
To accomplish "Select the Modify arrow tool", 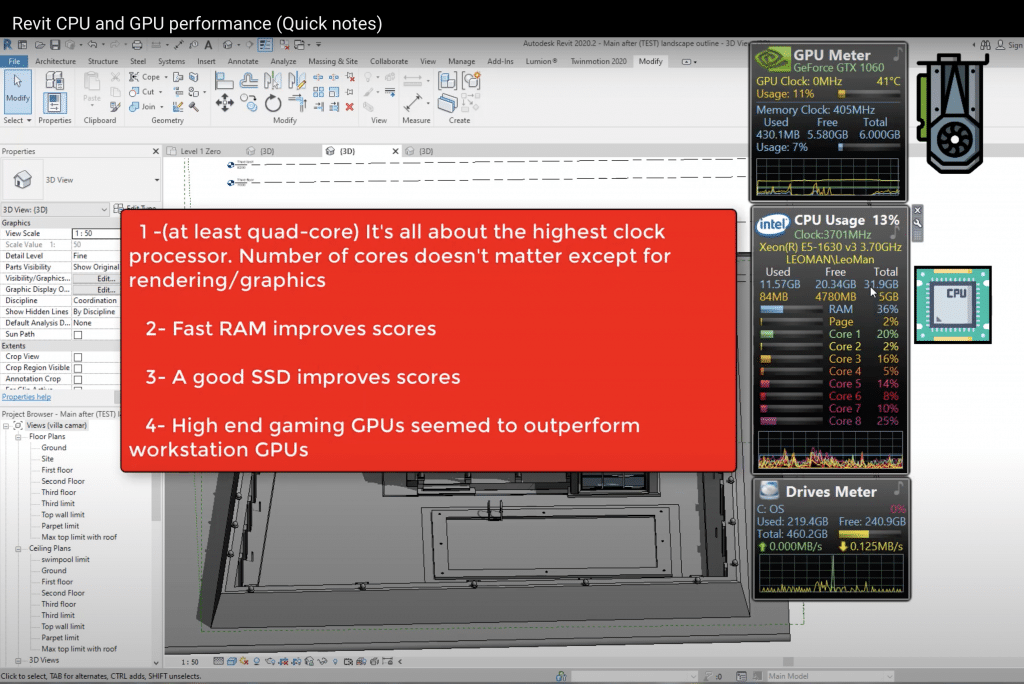I will [x=18, y=90].
